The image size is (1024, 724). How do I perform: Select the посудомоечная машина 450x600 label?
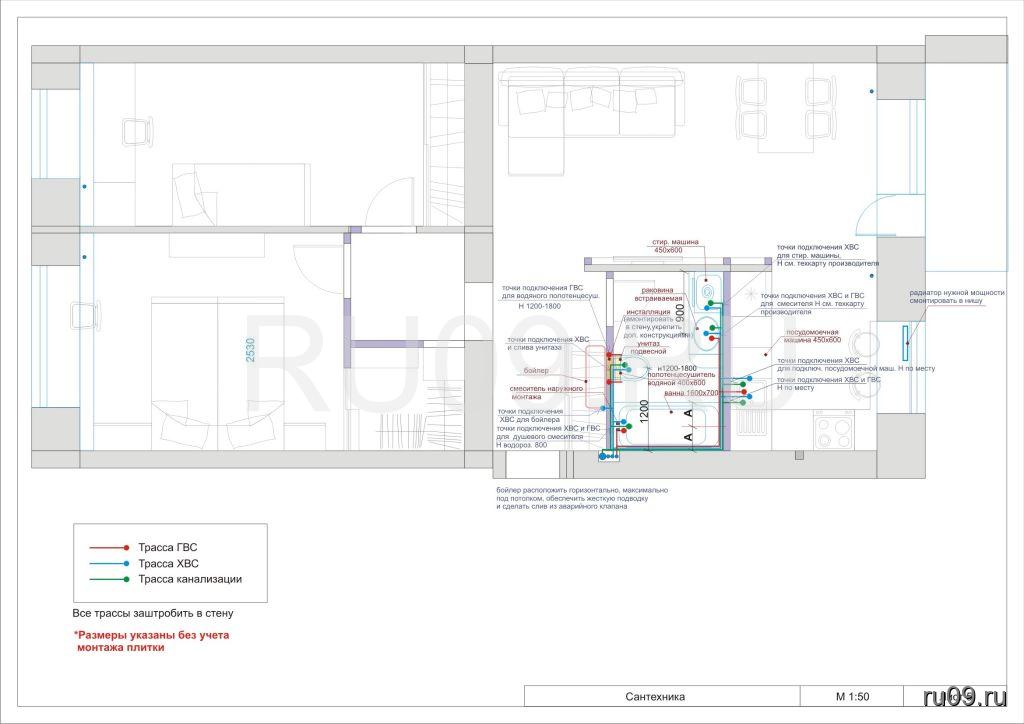click(x=810, y=335)
